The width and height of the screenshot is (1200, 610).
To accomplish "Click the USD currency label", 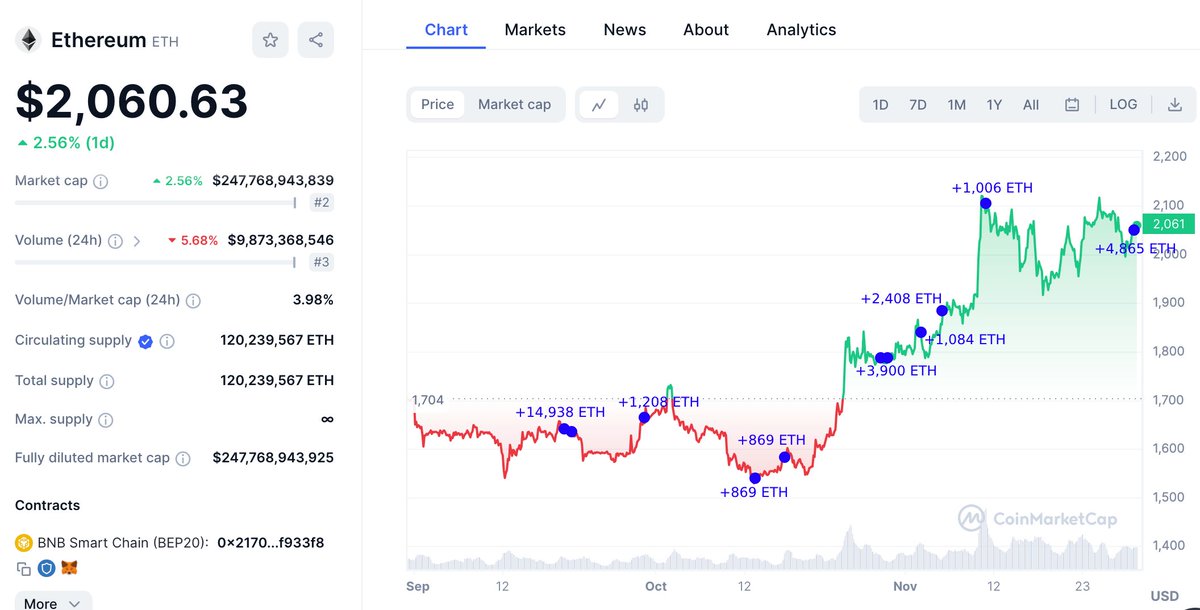I will 1165,596.
